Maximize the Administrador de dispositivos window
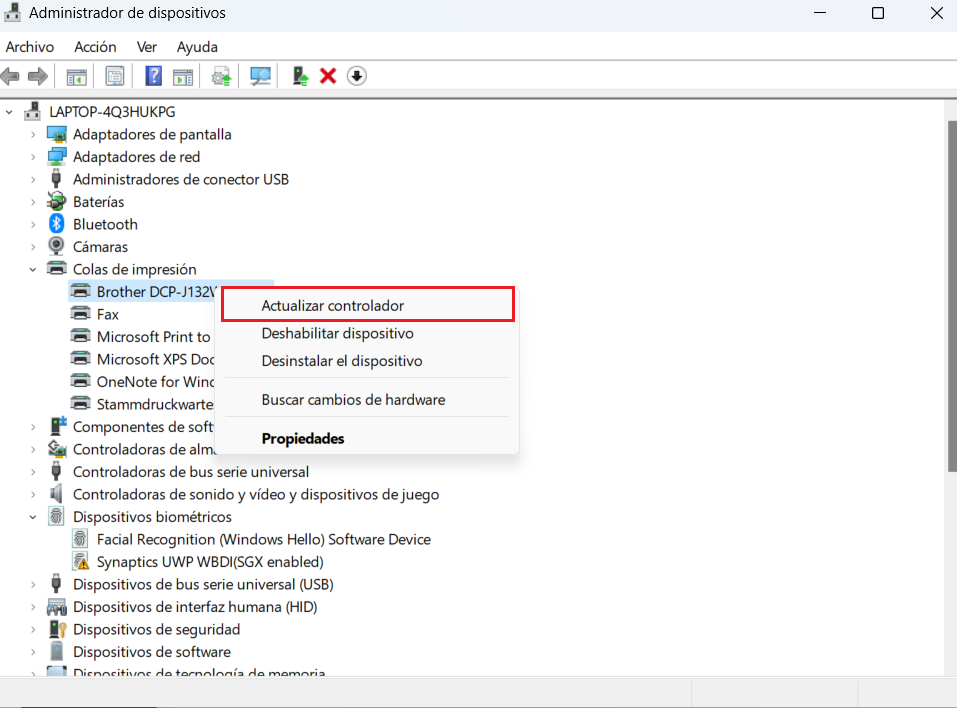The width and height of the screenshot is (957, 711). click(x=878, y=13)
